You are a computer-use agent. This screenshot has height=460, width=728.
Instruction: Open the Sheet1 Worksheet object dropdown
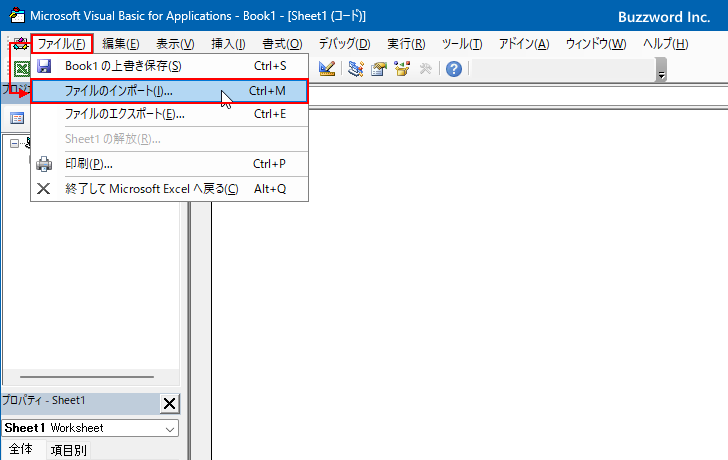click(170, 428)
